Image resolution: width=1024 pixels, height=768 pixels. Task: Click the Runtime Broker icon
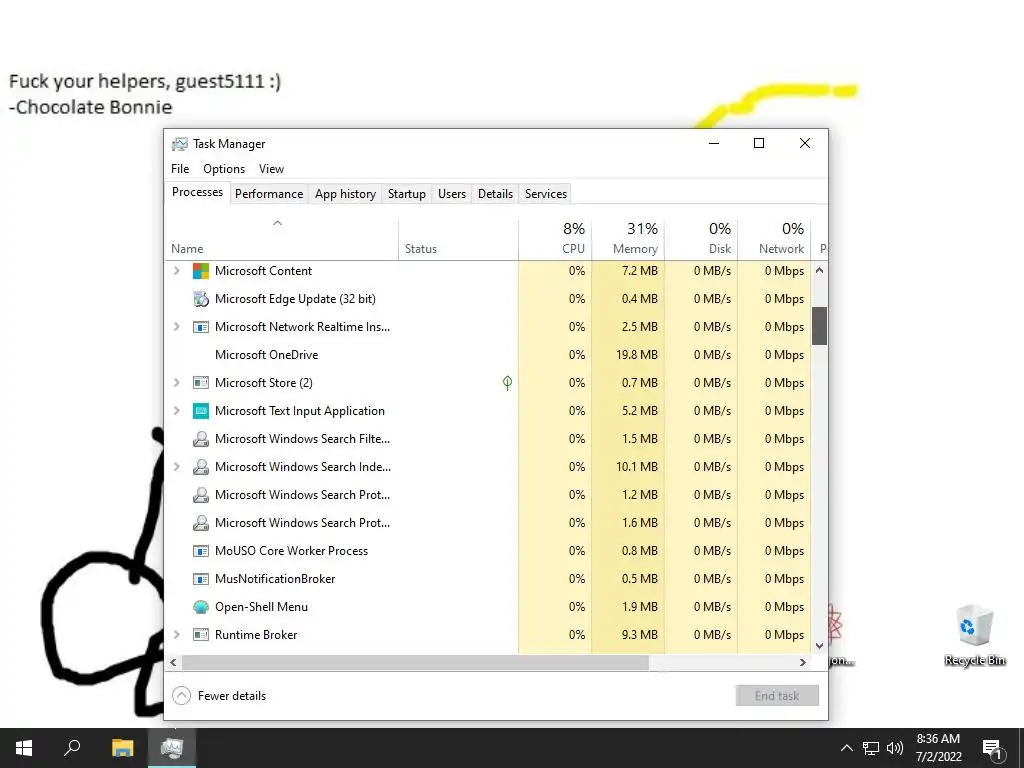click(200, 635)
